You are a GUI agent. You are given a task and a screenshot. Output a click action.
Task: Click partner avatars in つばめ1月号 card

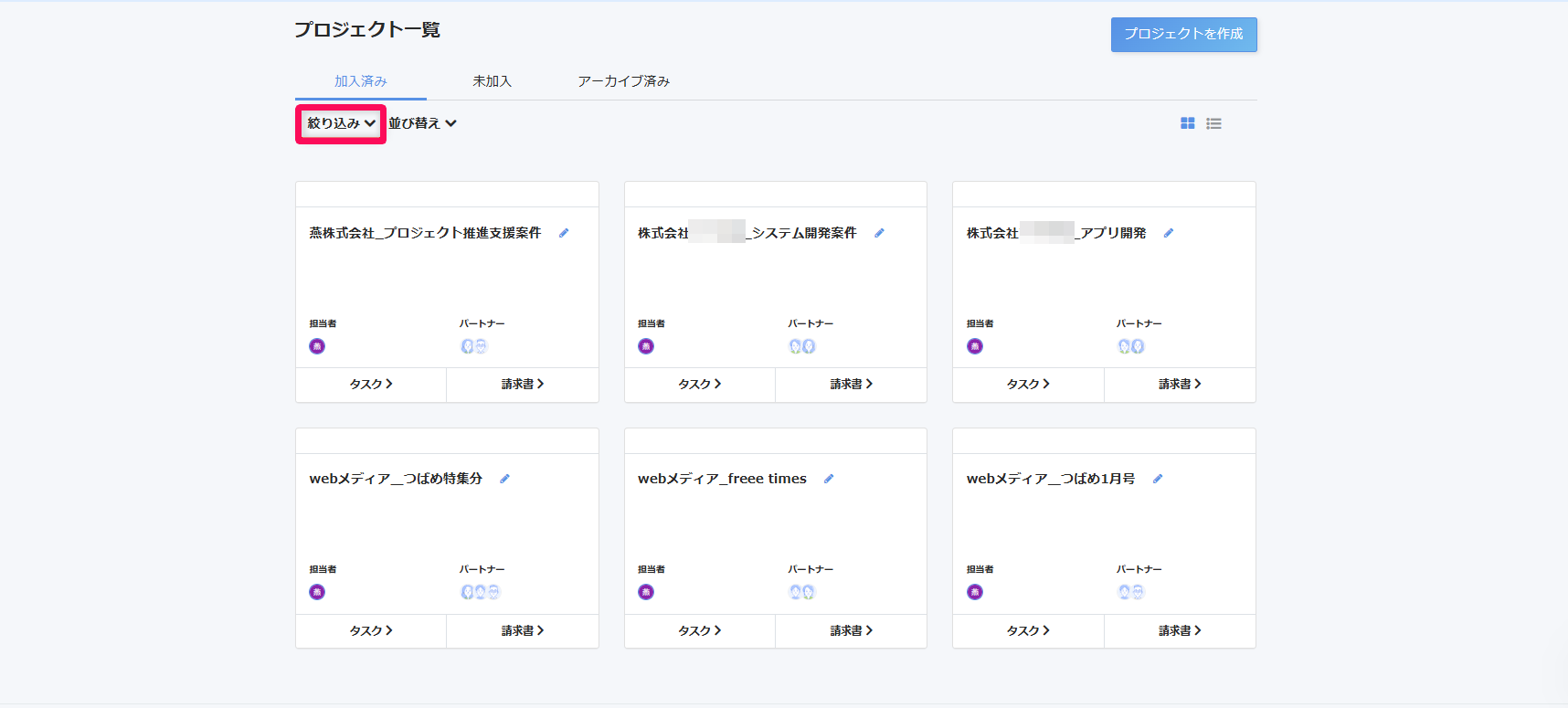click(x=1131, y=592)
